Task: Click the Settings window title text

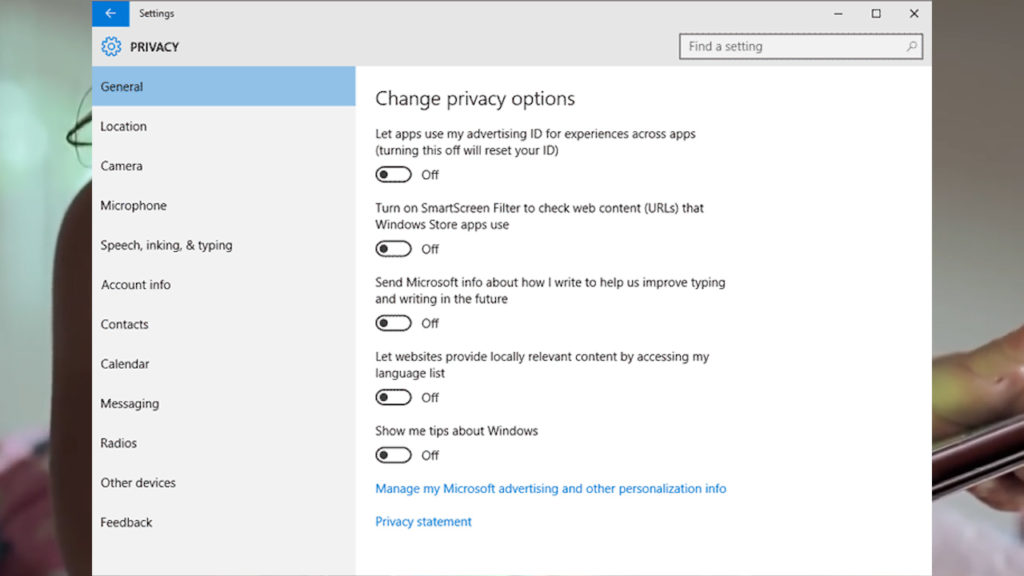Action: (156, 13)
